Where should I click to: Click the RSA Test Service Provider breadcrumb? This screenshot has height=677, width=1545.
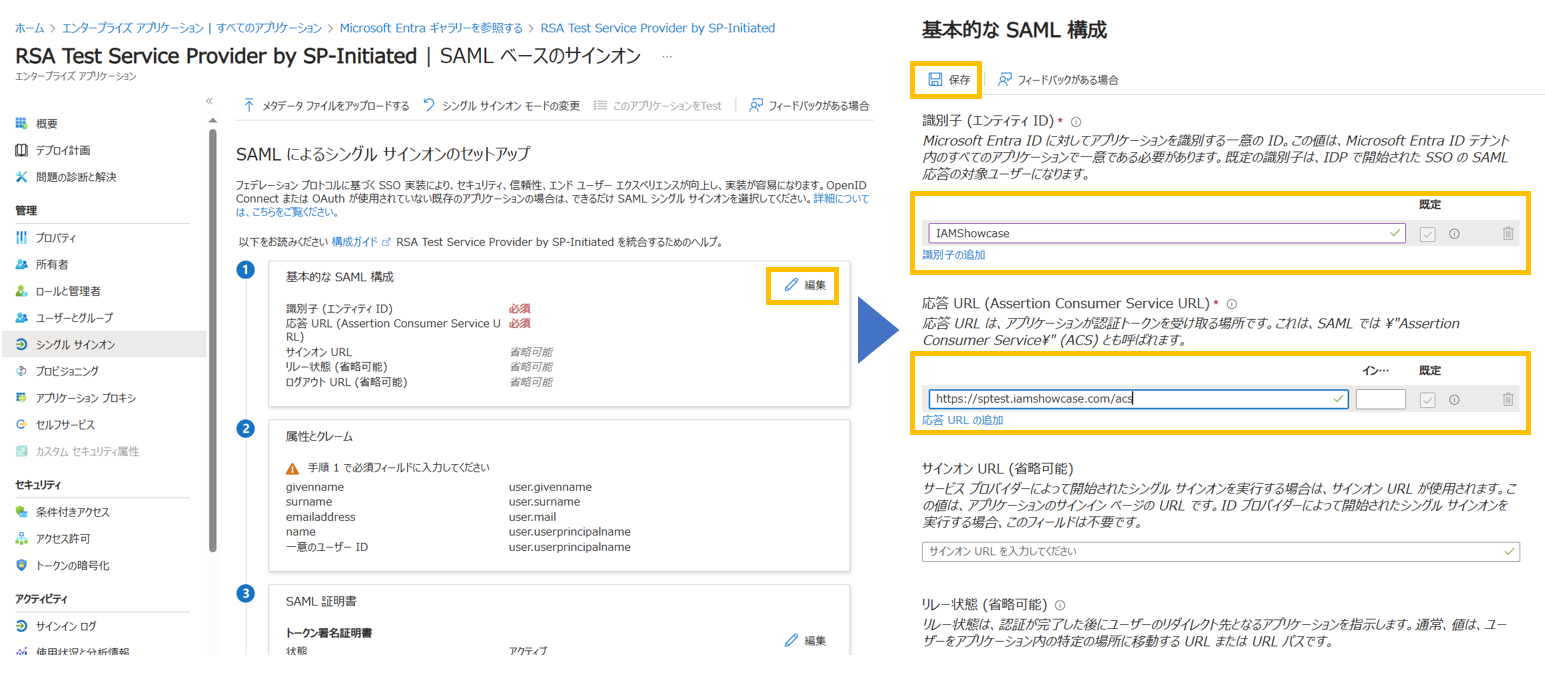[x=657, y=28]
